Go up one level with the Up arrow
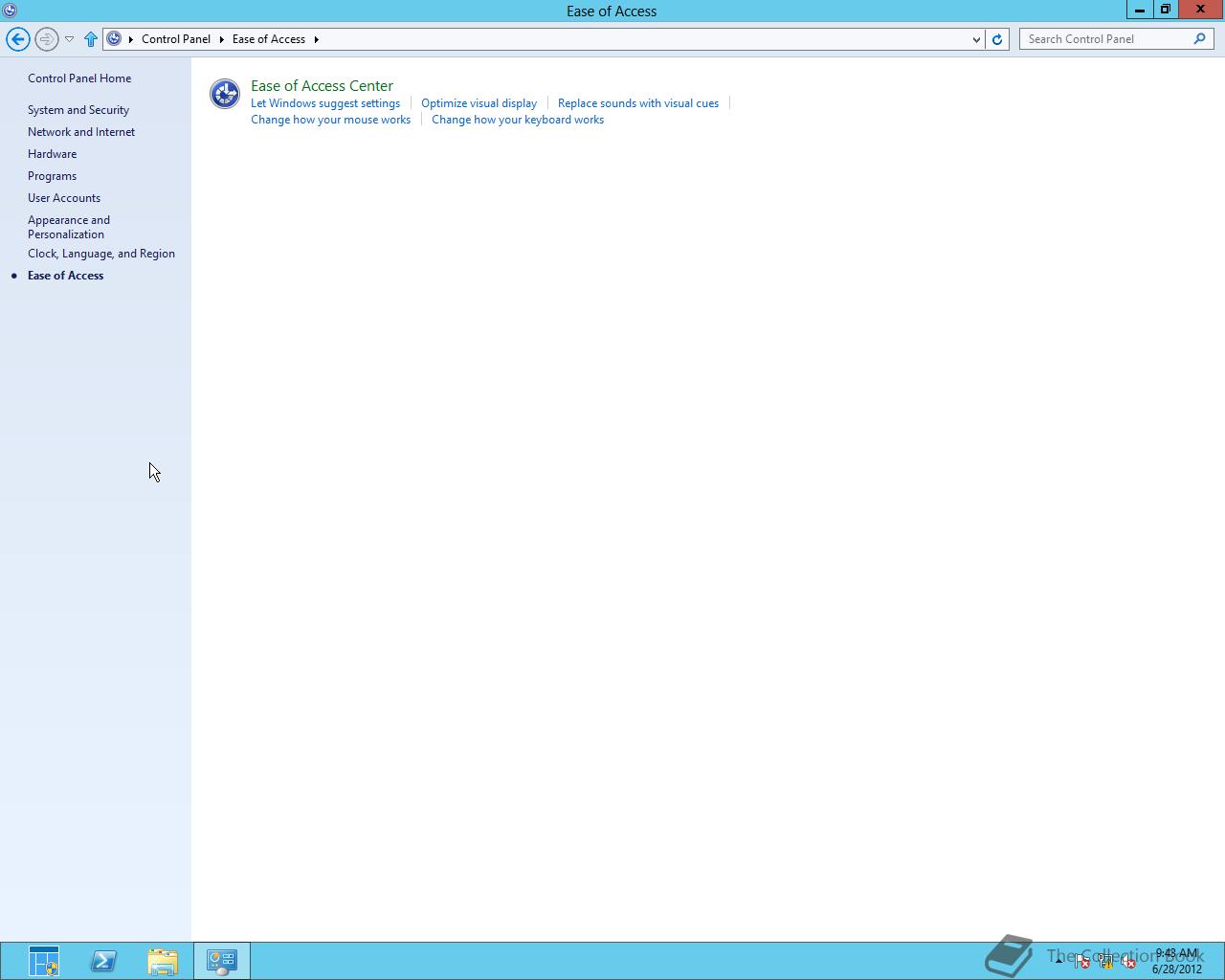Image resolution: width=1225 pixels, height=980 pixels. (91, 39)
